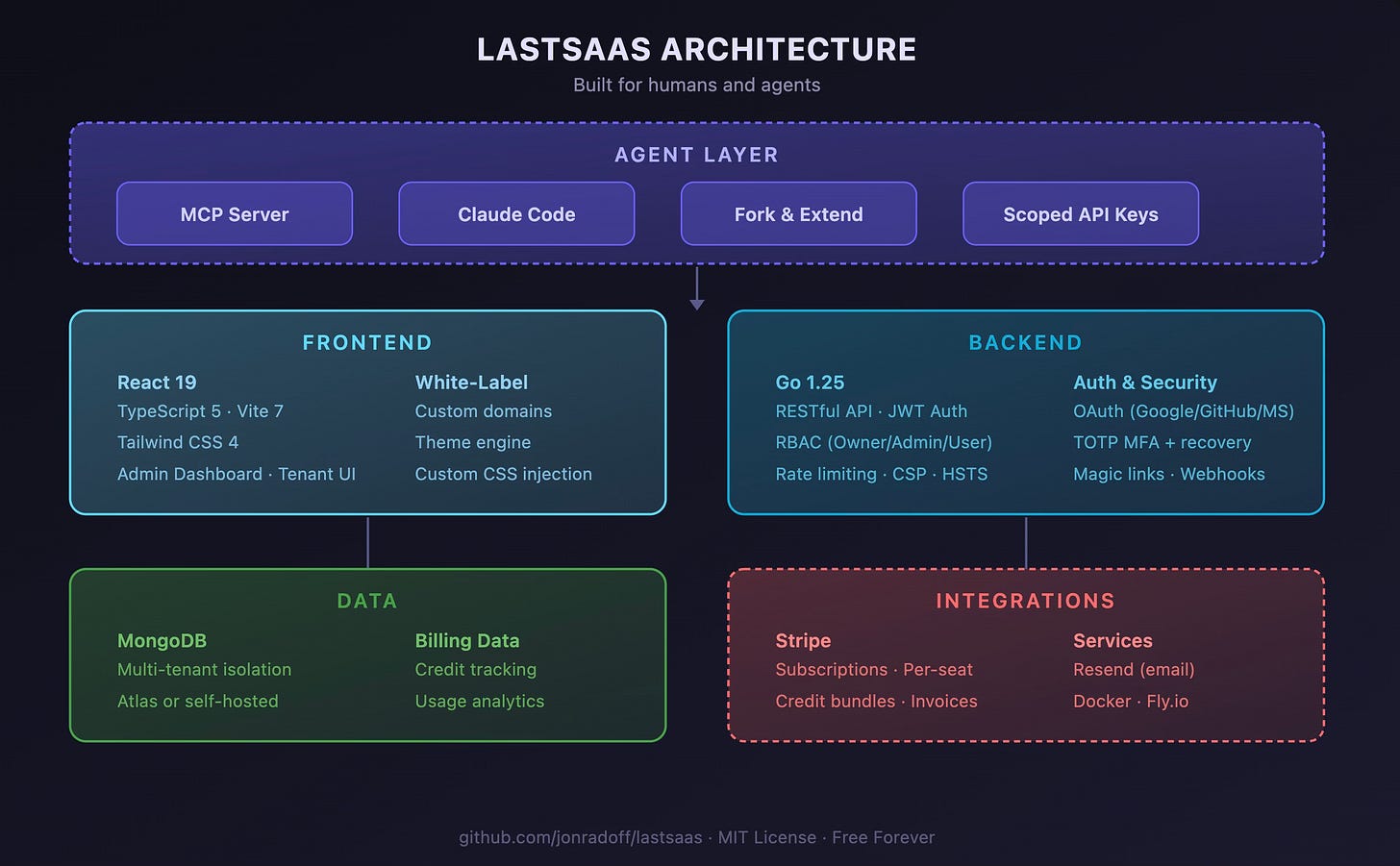Select the Go 1.25 label
This screenshot has height=866, width=1400.
[x=810, y=383]
